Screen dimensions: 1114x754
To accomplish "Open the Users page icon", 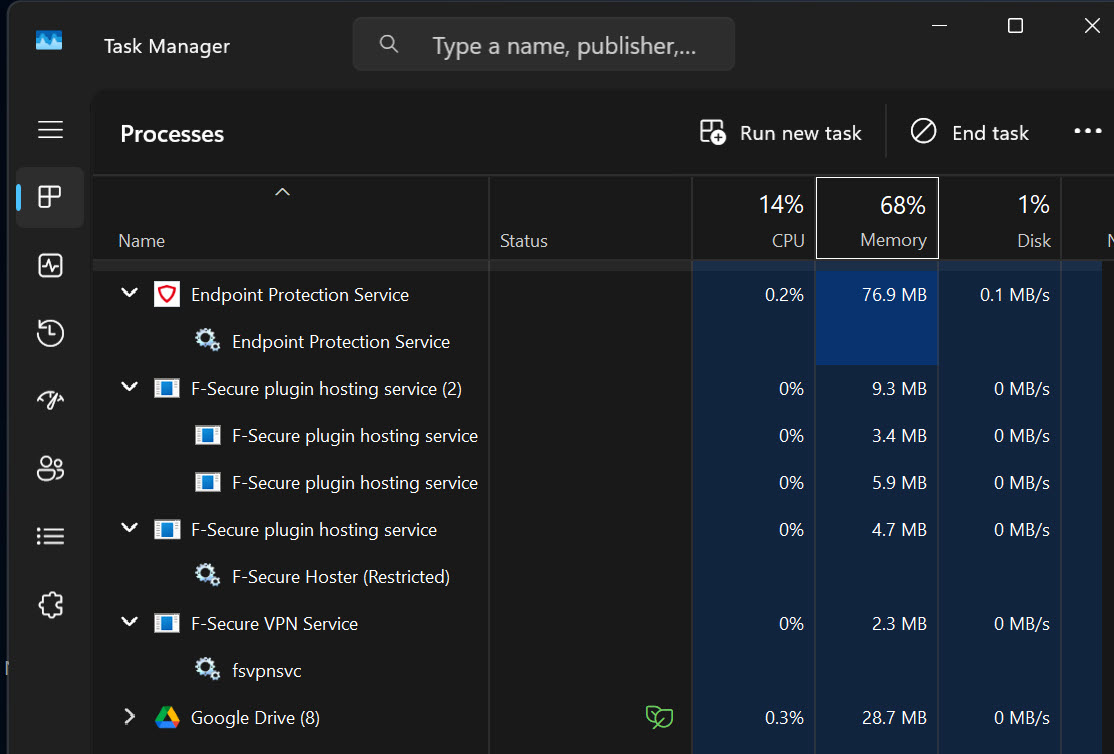I will click(x=50, y=468).
